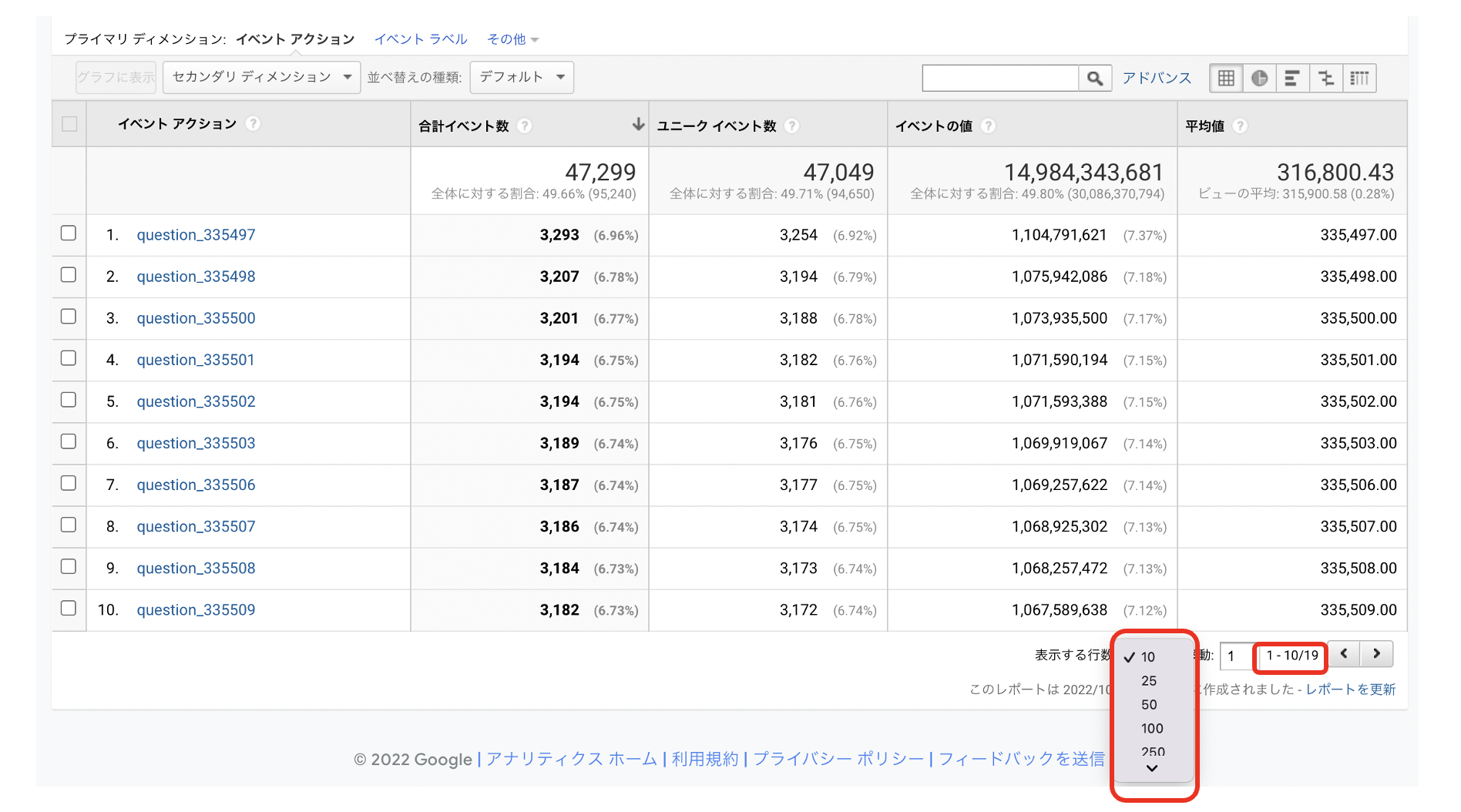Switch primary dimension to イベント ラベル
This screenshot has width=1461, height=812.
[421, 39]
